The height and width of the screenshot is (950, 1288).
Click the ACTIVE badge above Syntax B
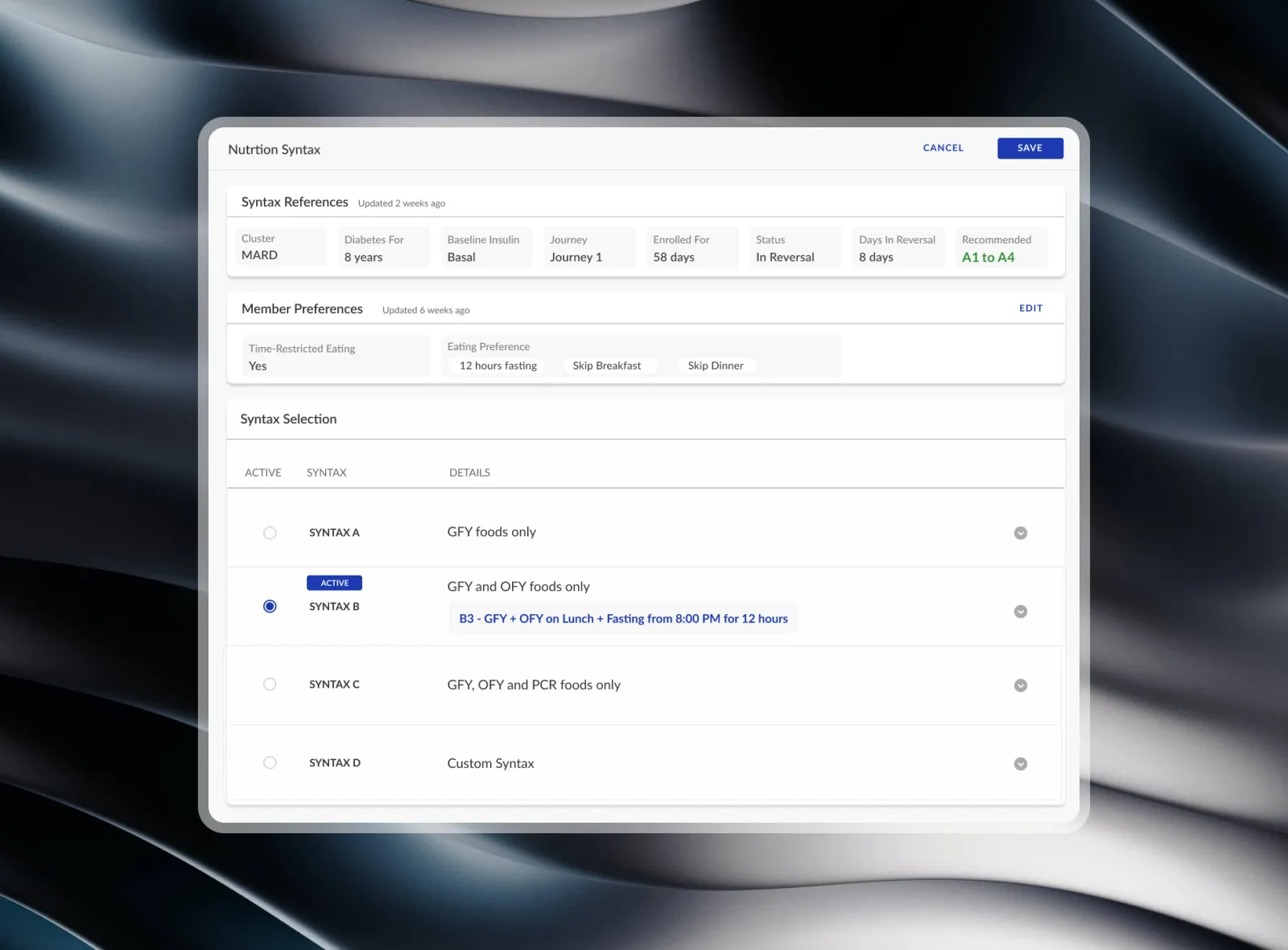pos(335,583)
